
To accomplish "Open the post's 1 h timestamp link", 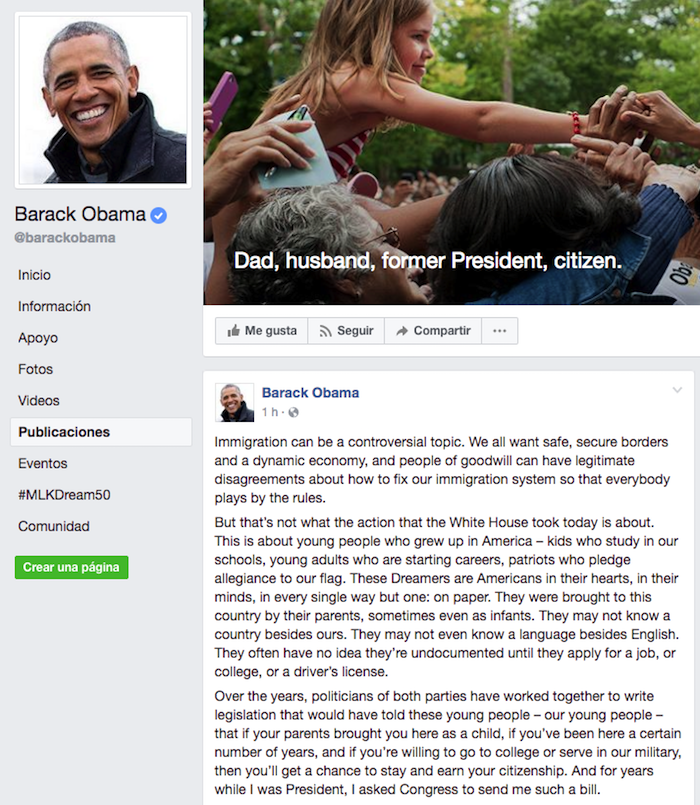I will (270, 412).
